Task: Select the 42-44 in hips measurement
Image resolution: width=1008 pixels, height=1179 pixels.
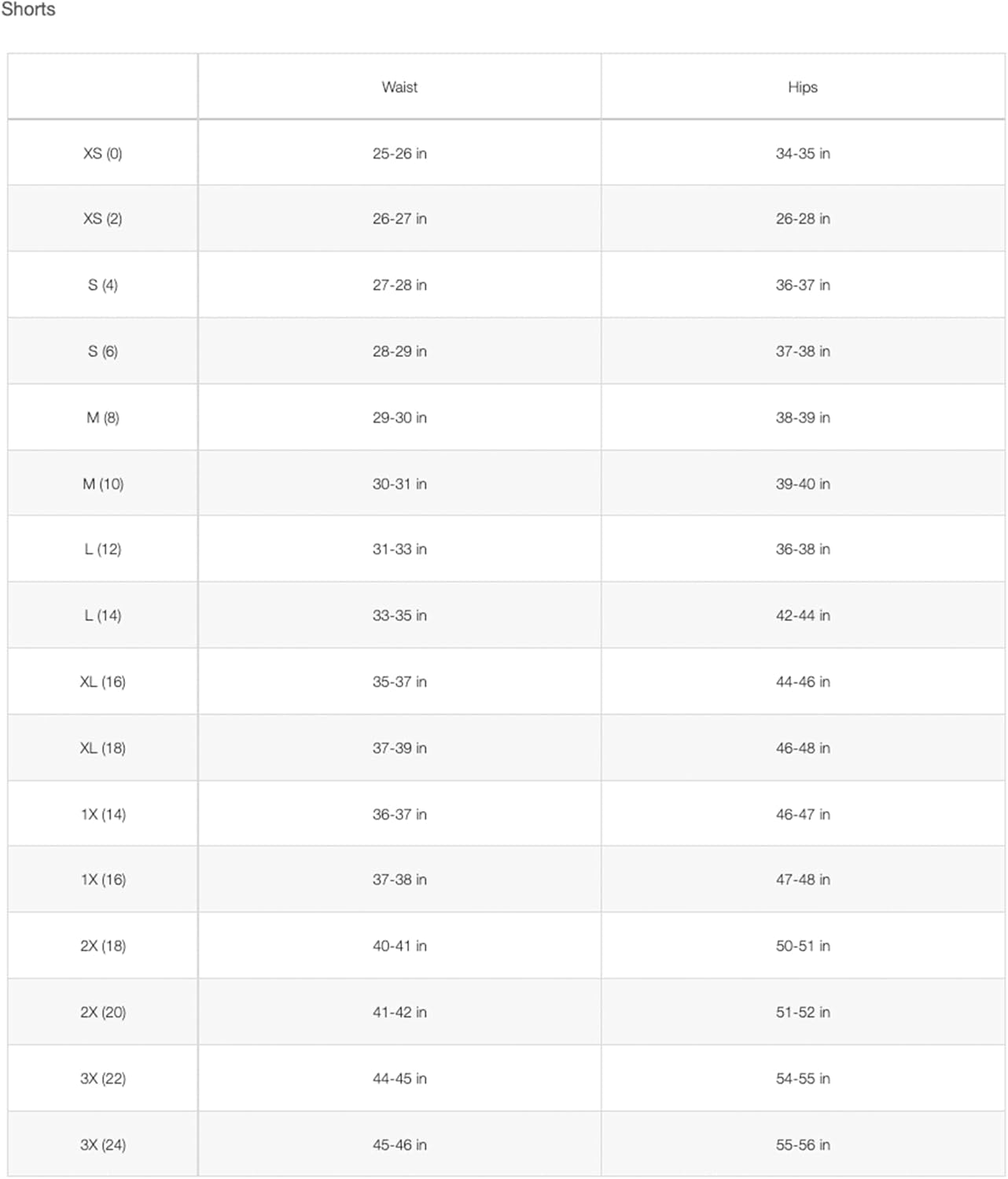Action: 803,615
